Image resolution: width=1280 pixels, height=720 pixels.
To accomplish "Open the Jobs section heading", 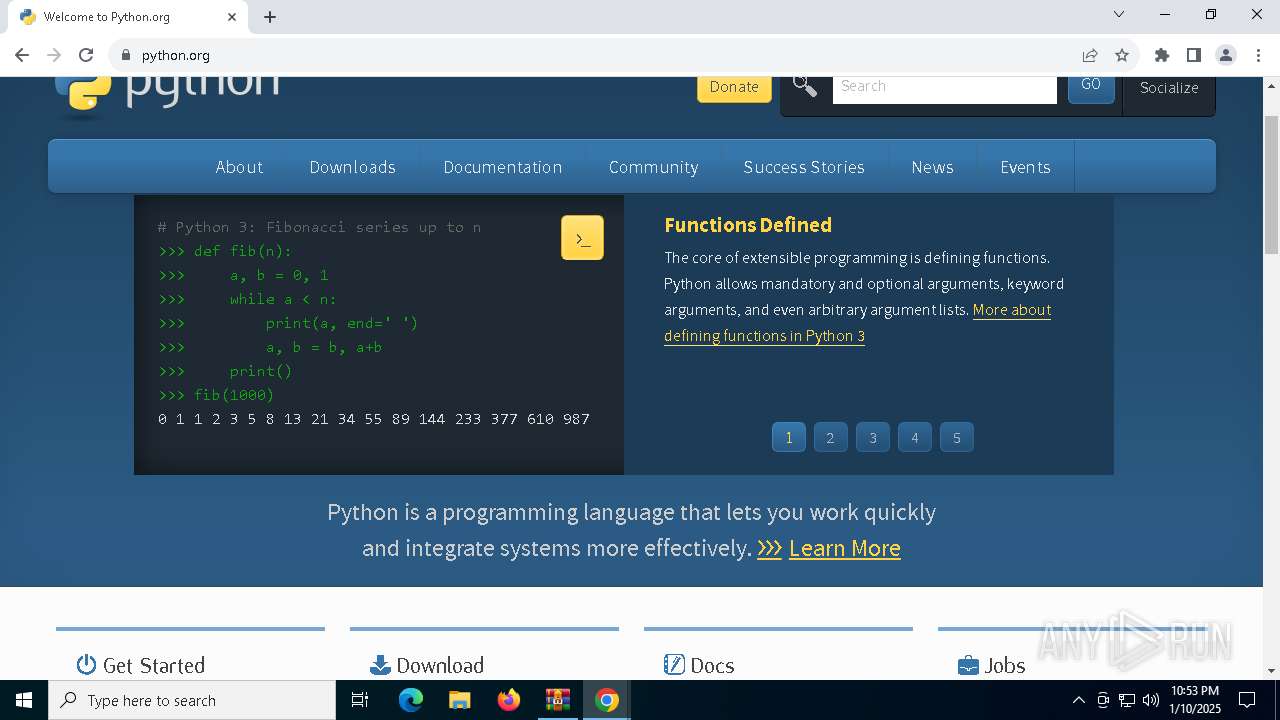I will [1005, 665].
